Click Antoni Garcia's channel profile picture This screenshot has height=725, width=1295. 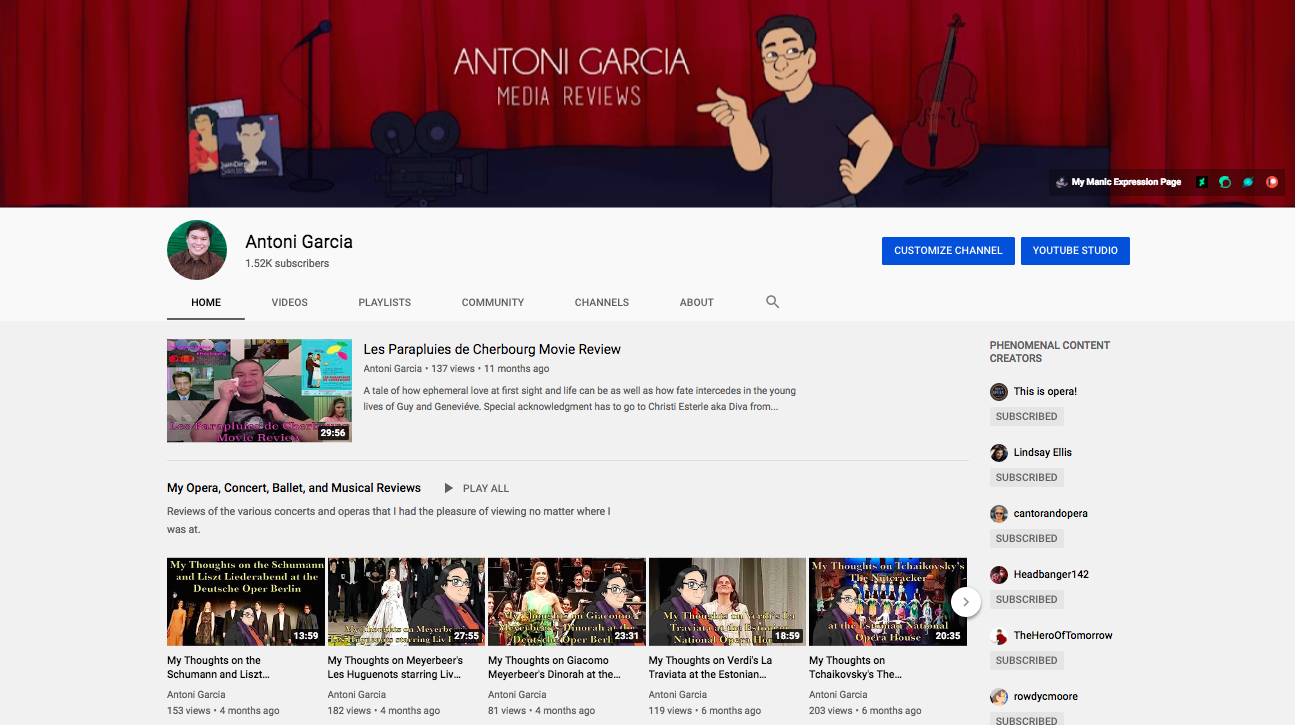pos(197,250)
